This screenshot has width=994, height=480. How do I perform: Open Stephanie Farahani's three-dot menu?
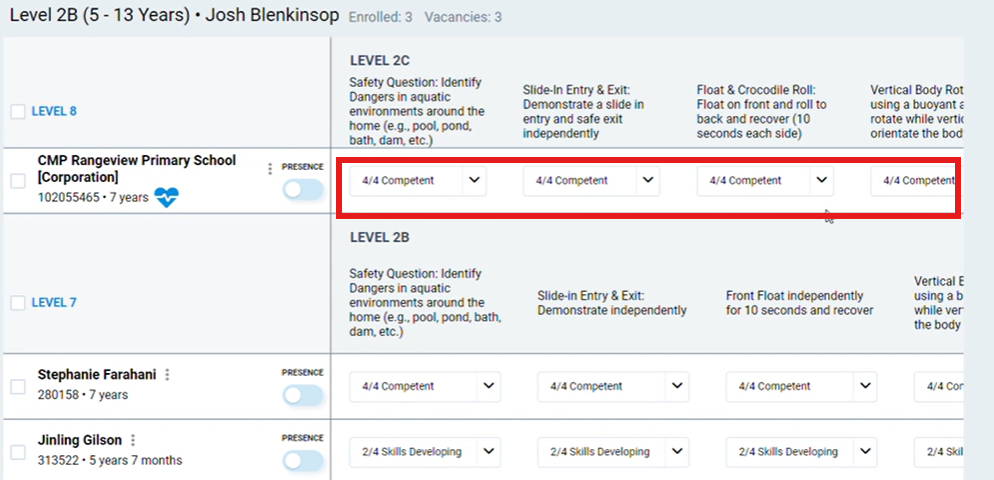click(x=167, y=375)
